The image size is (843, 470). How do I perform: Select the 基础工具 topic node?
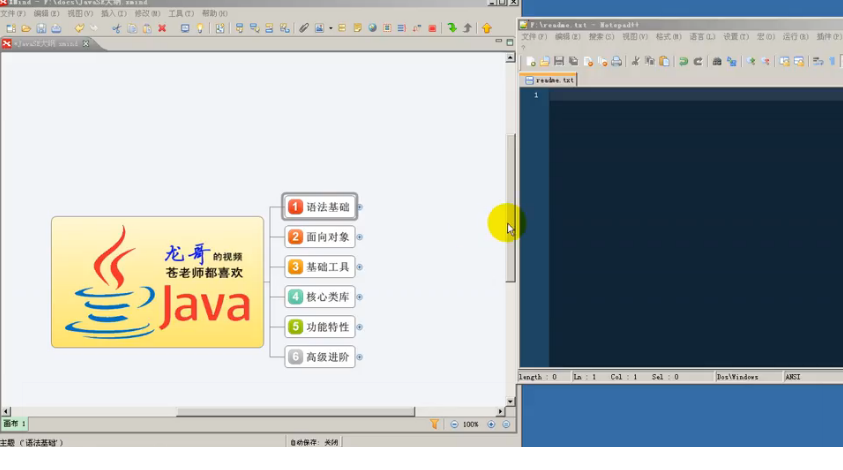point(320,267)
